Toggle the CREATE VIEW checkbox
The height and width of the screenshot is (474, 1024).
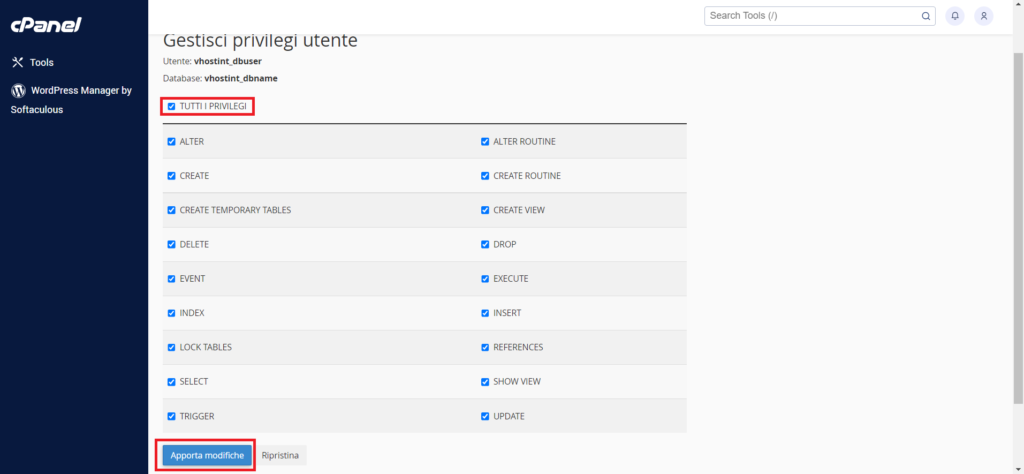tap(485, 210)
